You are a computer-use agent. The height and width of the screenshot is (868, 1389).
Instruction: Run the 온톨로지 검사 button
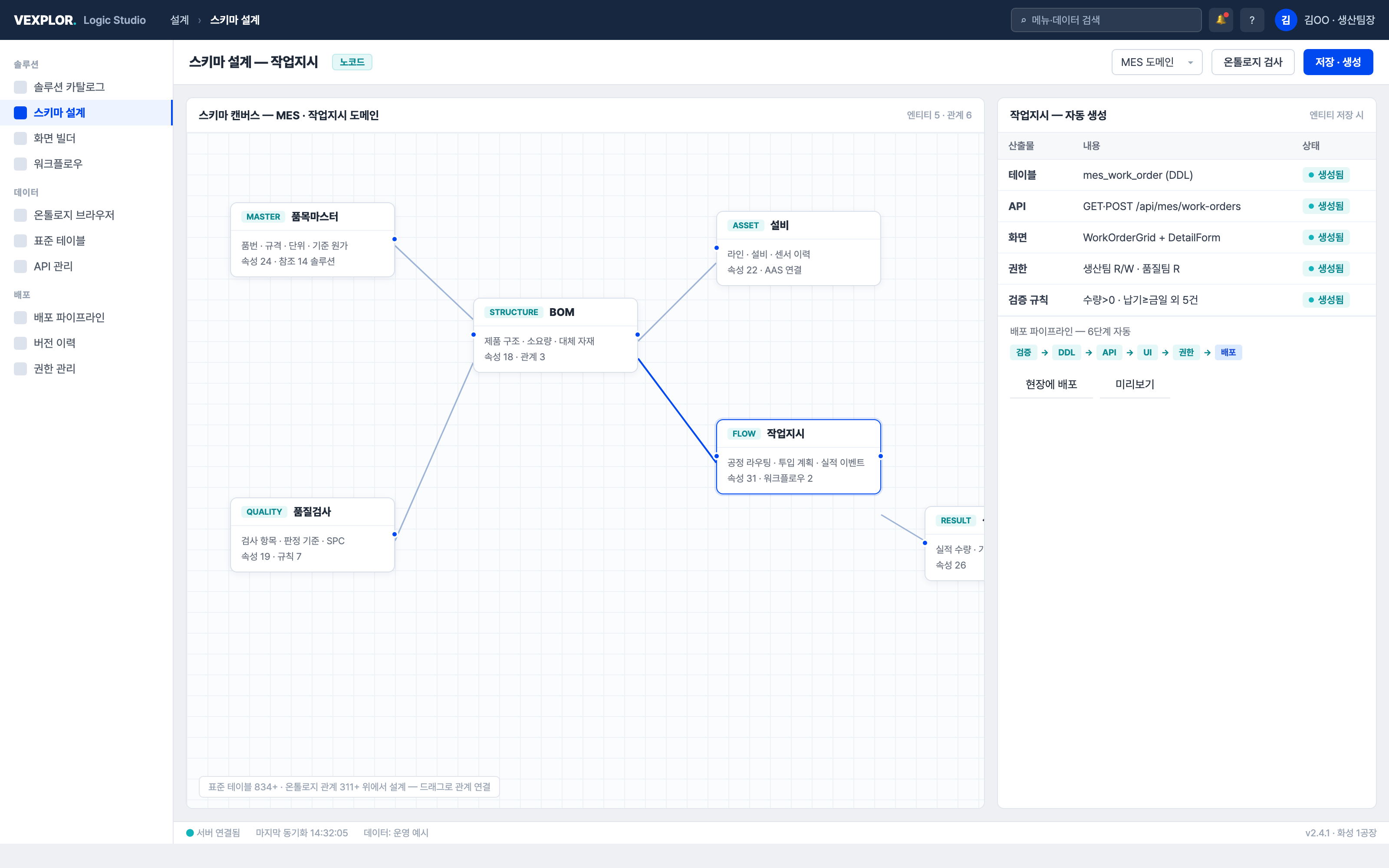1252,62
